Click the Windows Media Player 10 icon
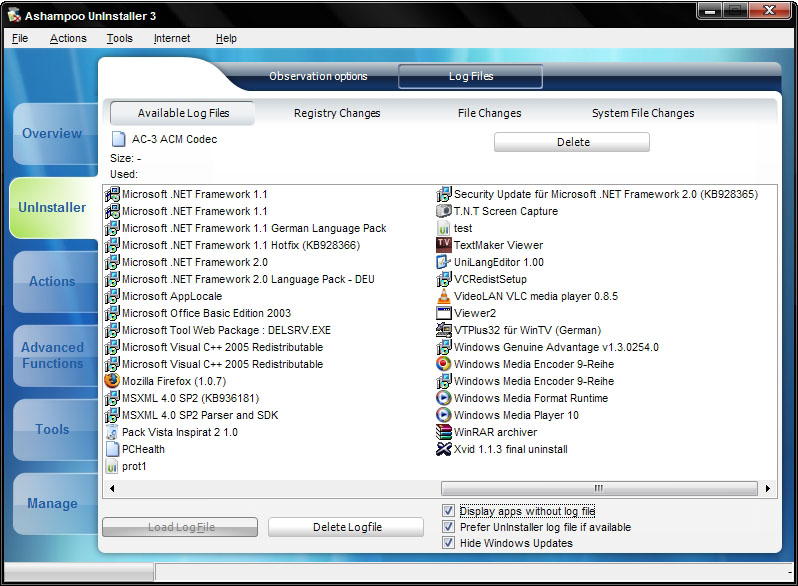This screenshot has height=586, width=798. point(444,415)
